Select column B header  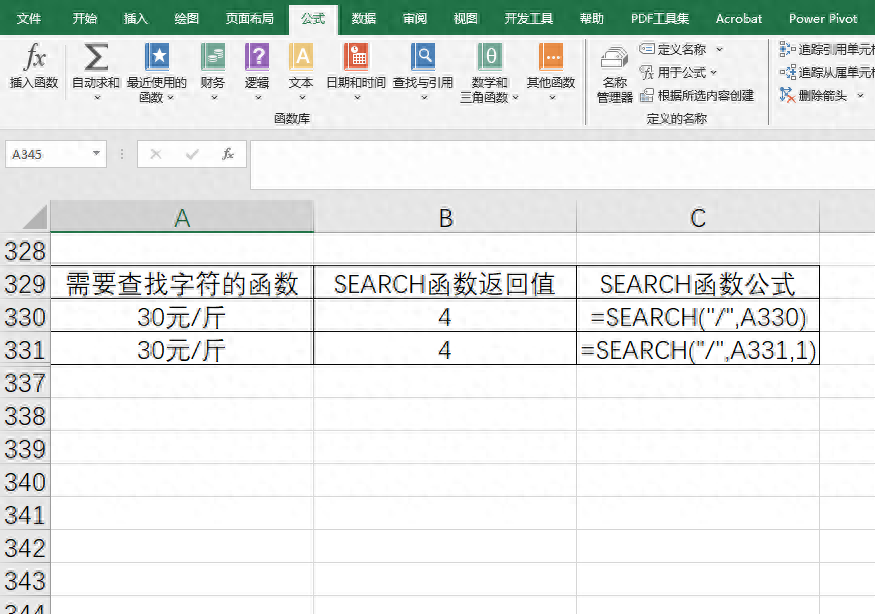445,217
